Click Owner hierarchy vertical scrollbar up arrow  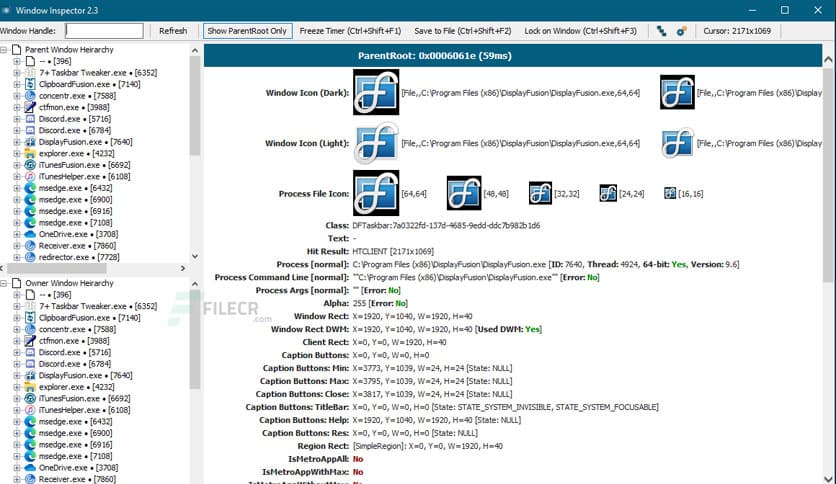(x=195, y=284)
